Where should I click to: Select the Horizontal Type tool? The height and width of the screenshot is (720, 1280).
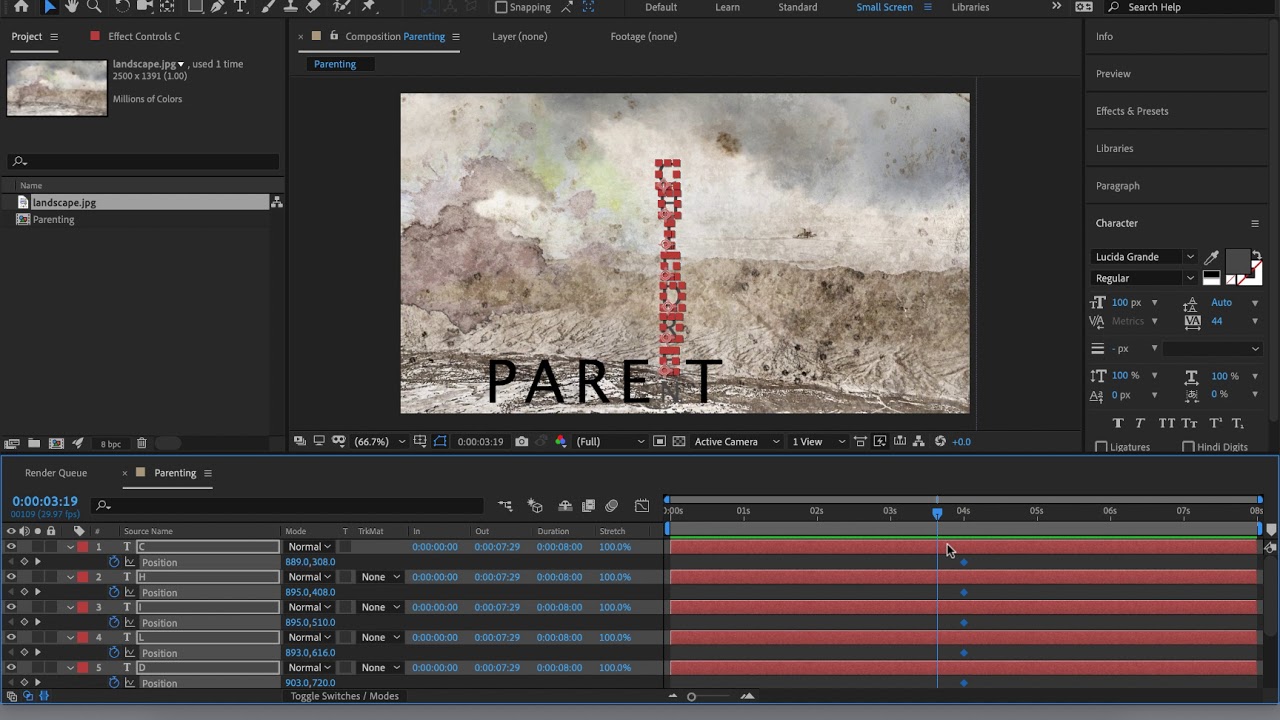click(x=240, y=7)
